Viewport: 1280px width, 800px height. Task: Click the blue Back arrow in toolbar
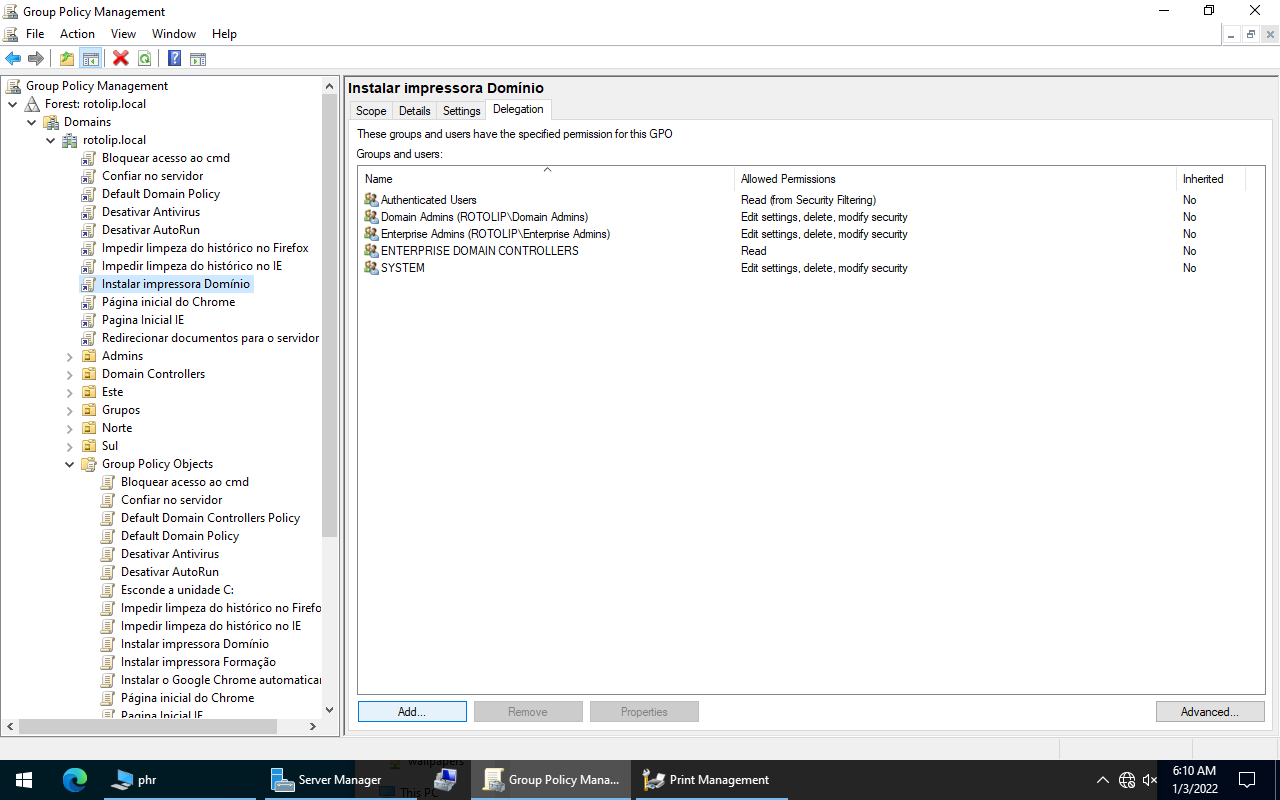point(13,59)
